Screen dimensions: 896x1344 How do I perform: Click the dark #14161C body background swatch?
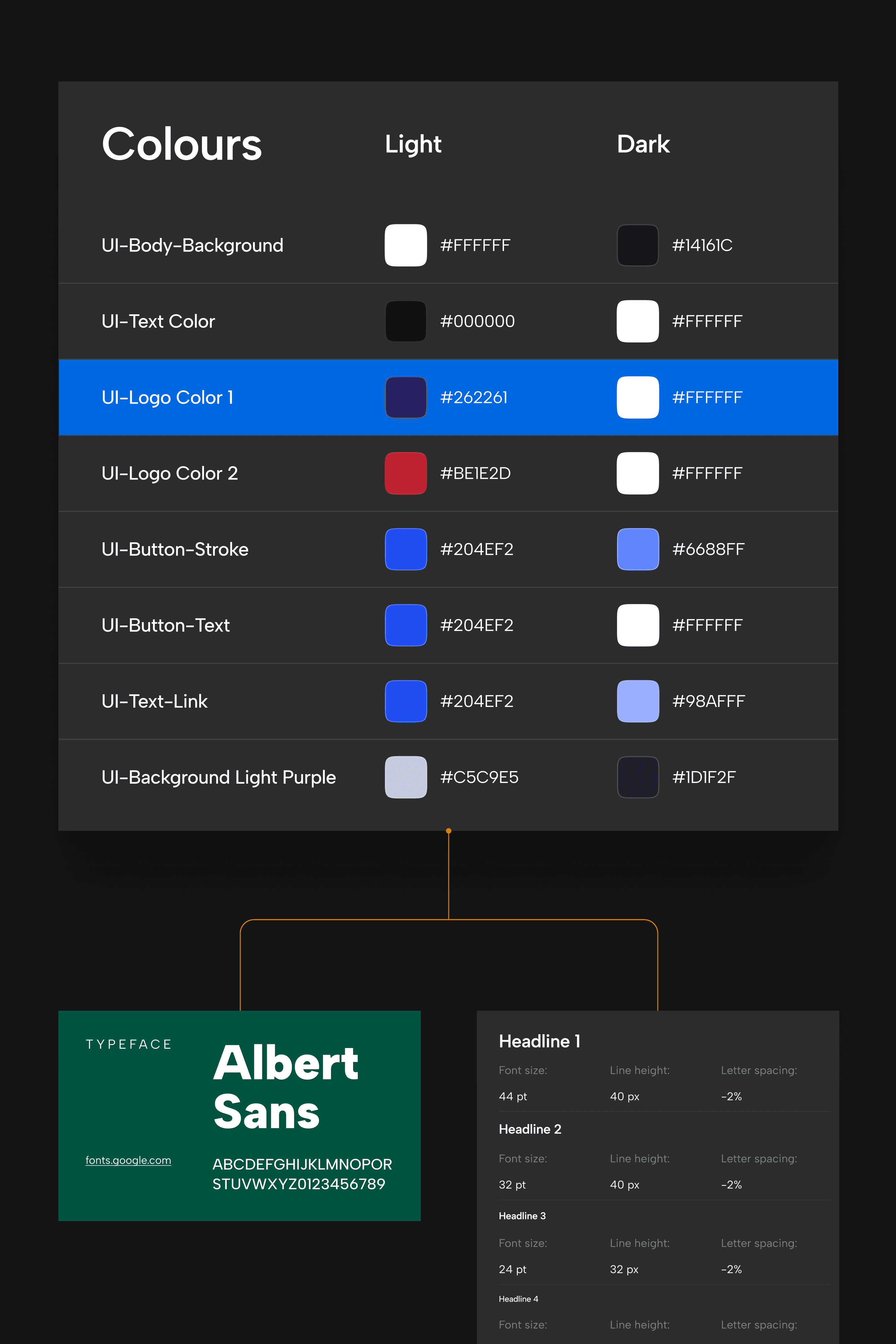638,245
